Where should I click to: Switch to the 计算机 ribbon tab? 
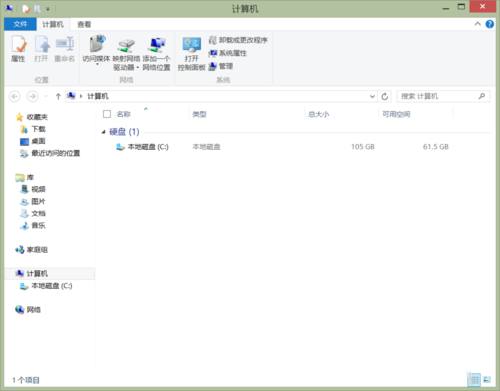point(53,24)
